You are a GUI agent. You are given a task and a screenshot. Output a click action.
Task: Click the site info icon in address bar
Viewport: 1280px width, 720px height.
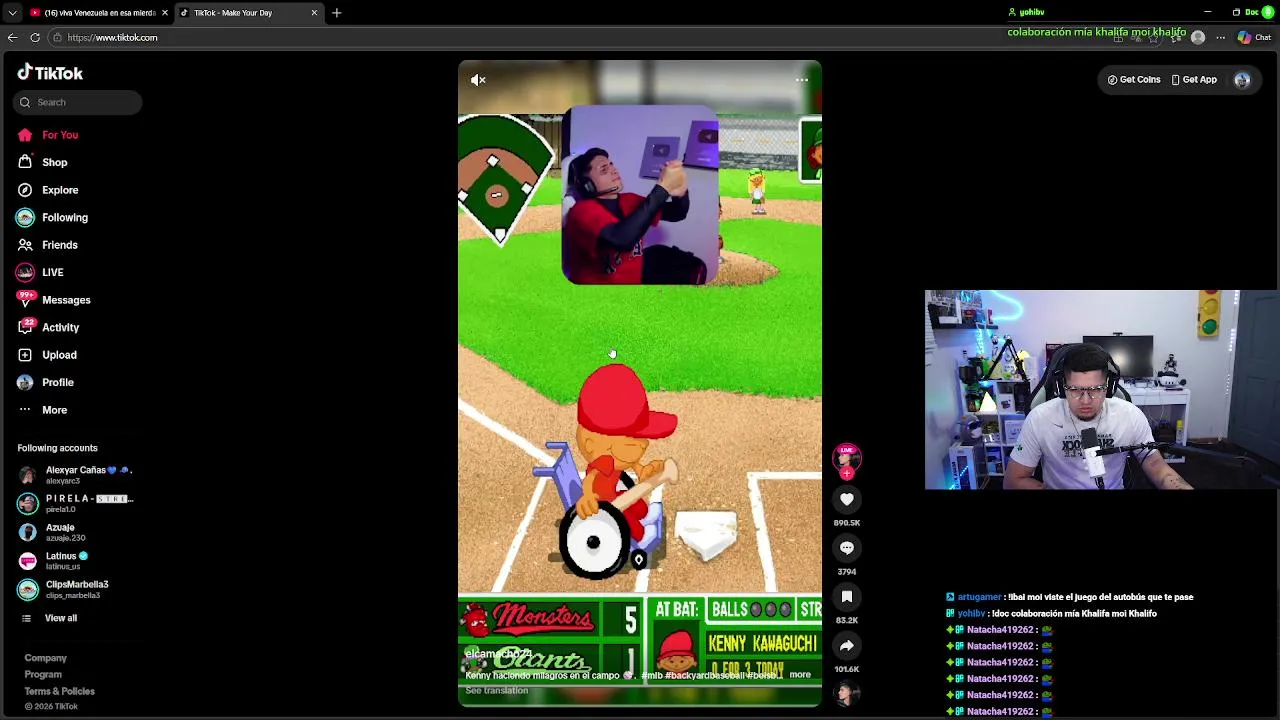(57, 38)
